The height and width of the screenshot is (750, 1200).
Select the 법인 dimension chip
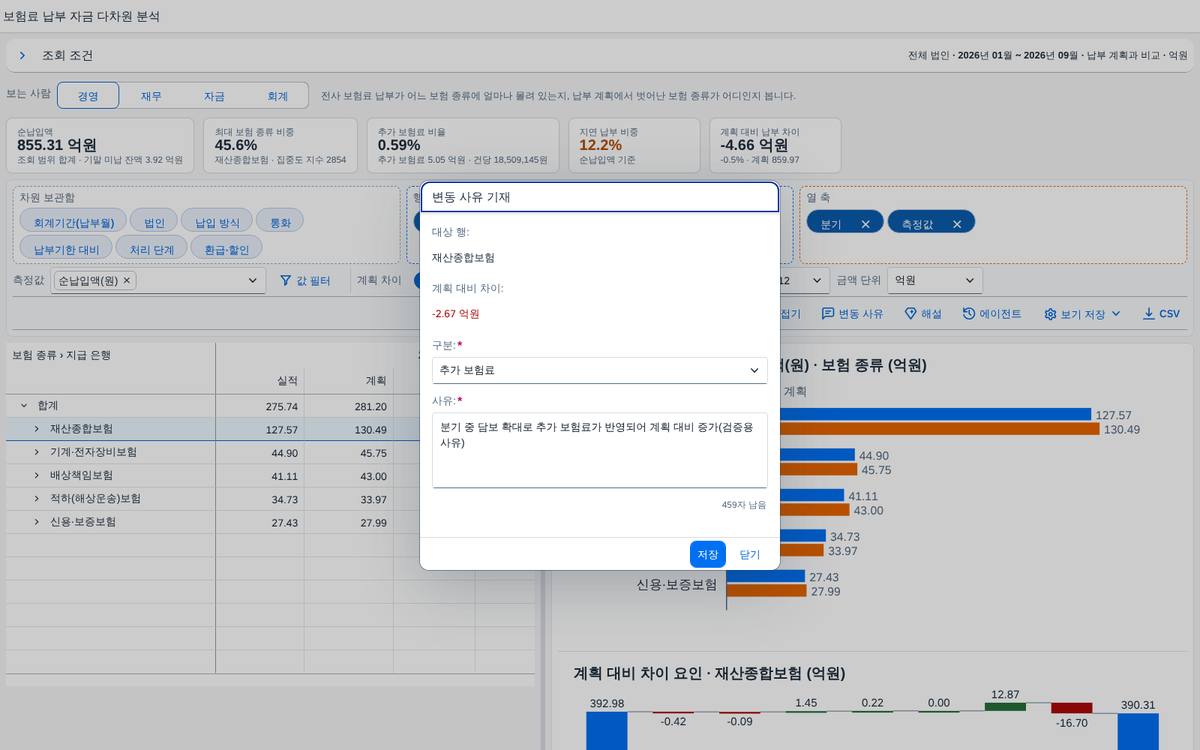coord(155,222)
